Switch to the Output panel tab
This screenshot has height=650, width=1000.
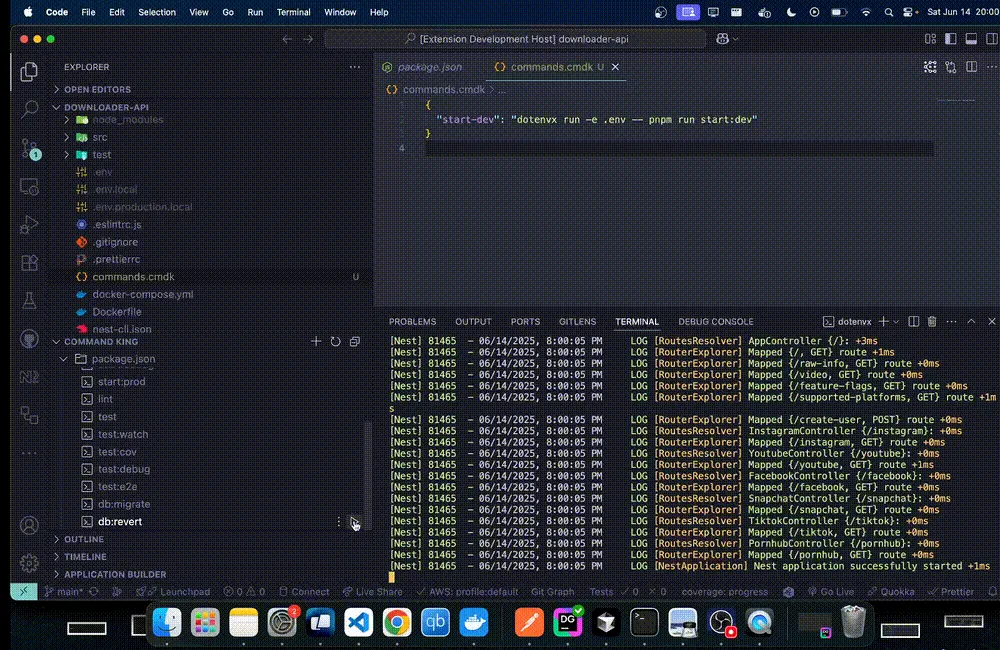click(x=473, y=321)
